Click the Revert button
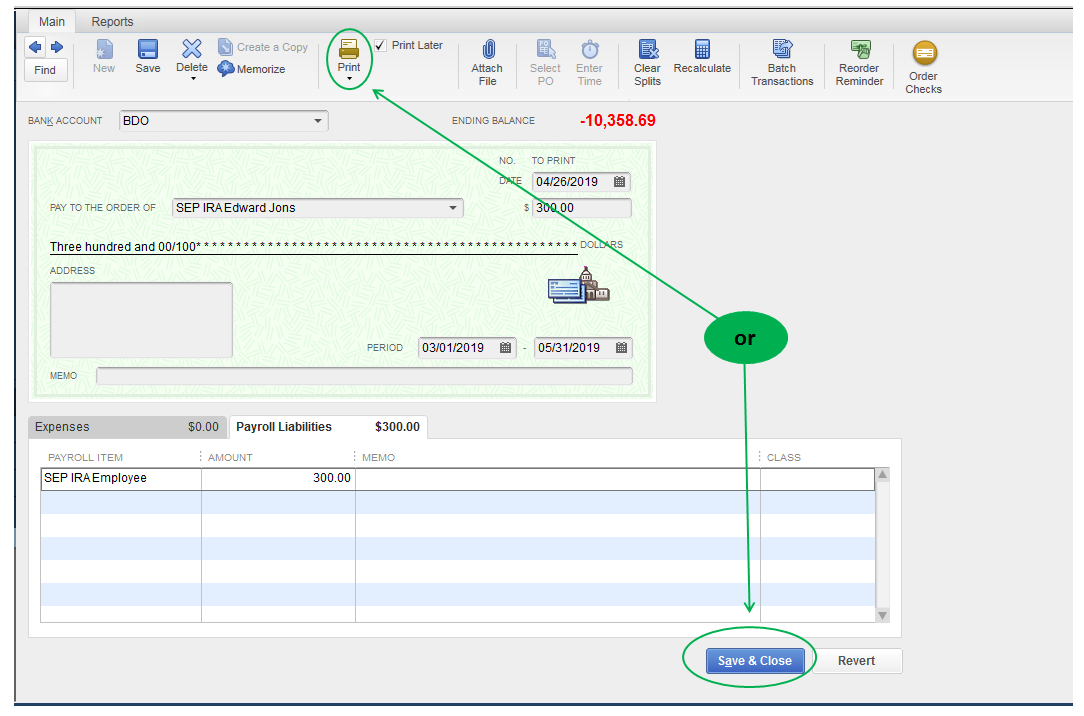This screenshot has height=716, width=1084. (x=857, y=661)
